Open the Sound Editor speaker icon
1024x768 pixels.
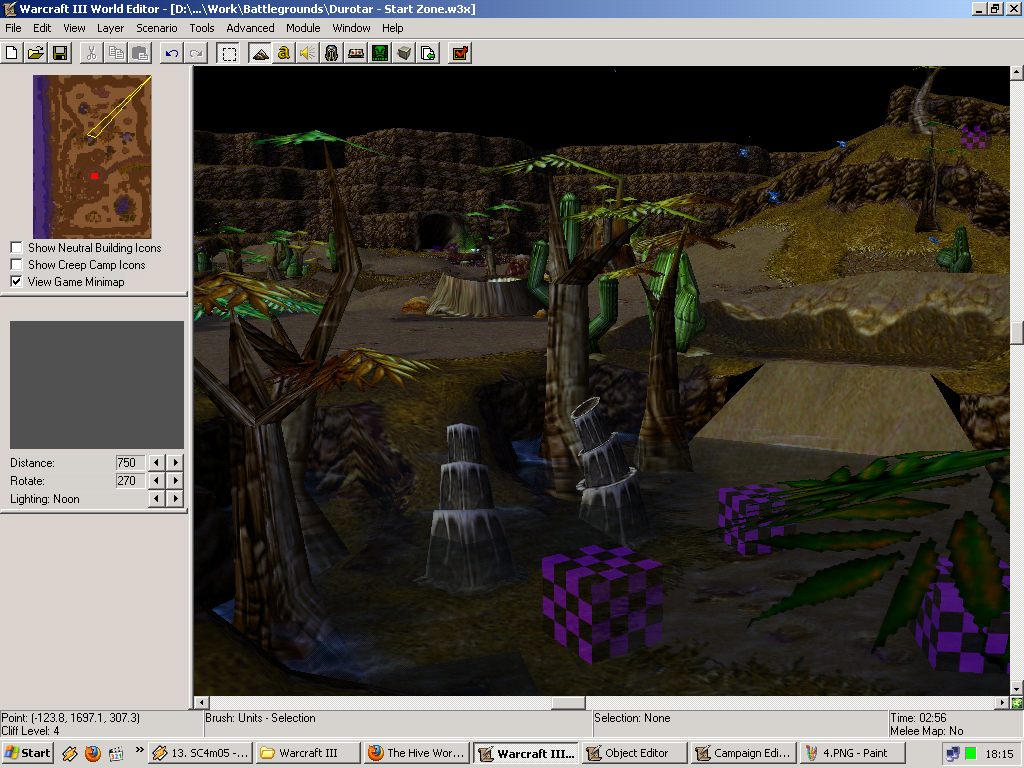click(x=308, y=53)
